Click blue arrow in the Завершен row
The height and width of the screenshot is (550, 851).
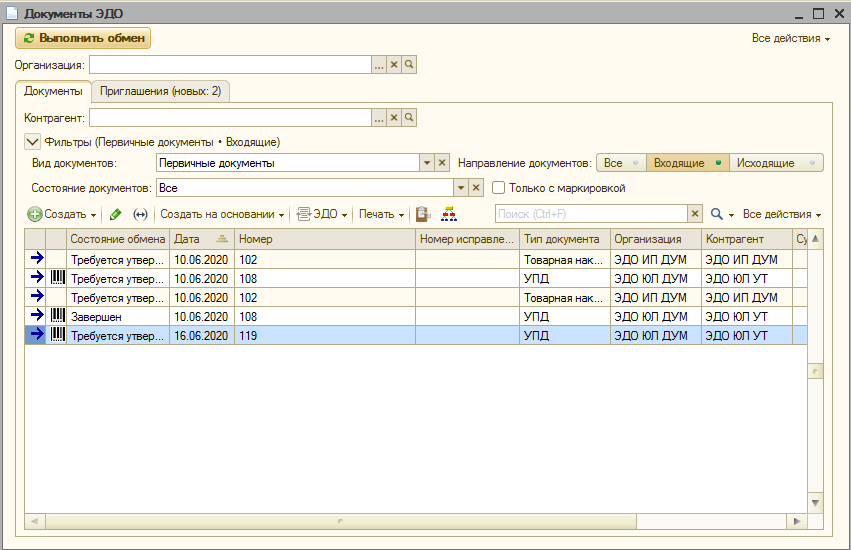click(x=36, y=315)
